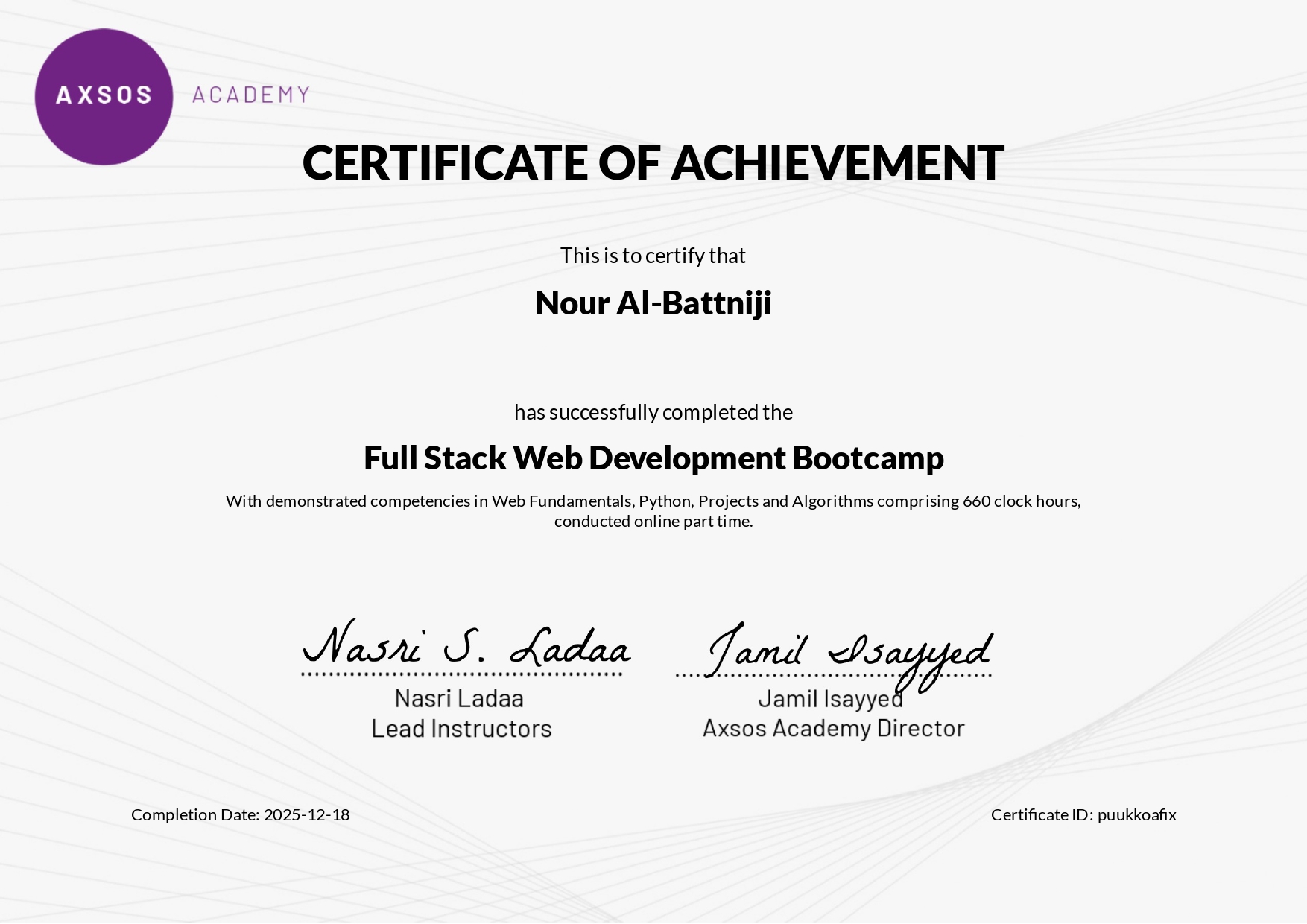1307x924 pixels.
Task: Select the CERTIFICATE OF ACHIEVEMENT heading
Action: pos(653,162)
